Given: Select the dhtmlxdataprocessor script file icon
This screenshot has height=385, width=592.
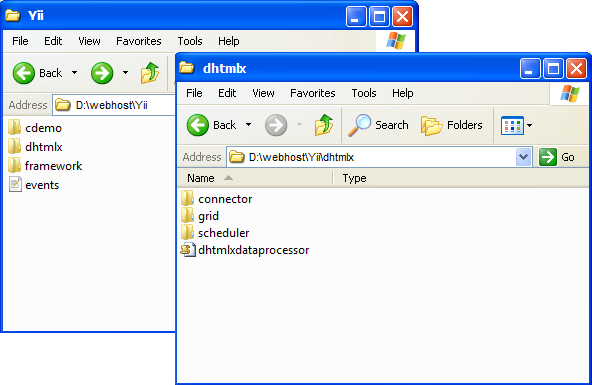Looking at the screenshot, I should [x=188, y=250].
